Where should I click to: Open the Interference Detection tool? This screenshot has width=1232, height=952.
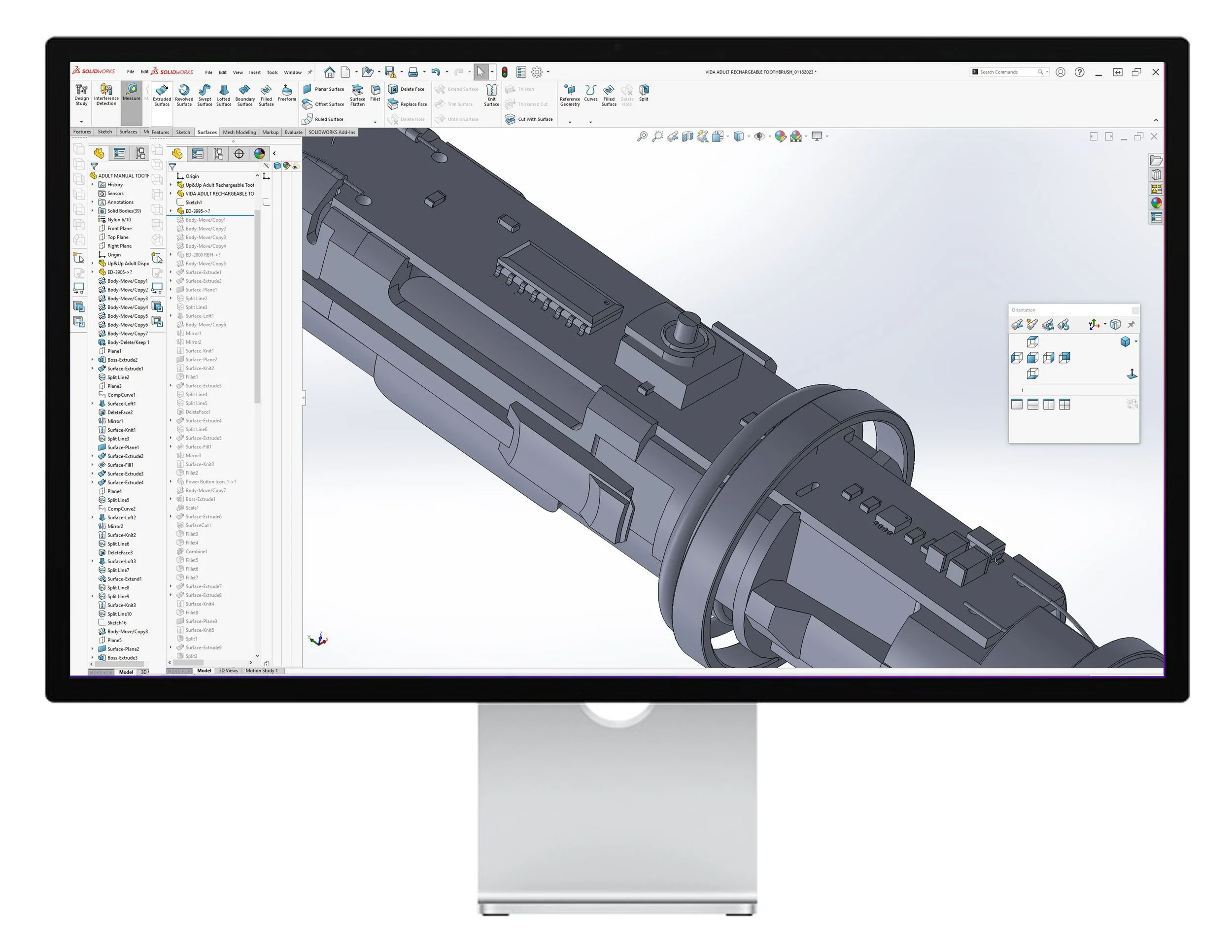[106, 96]
